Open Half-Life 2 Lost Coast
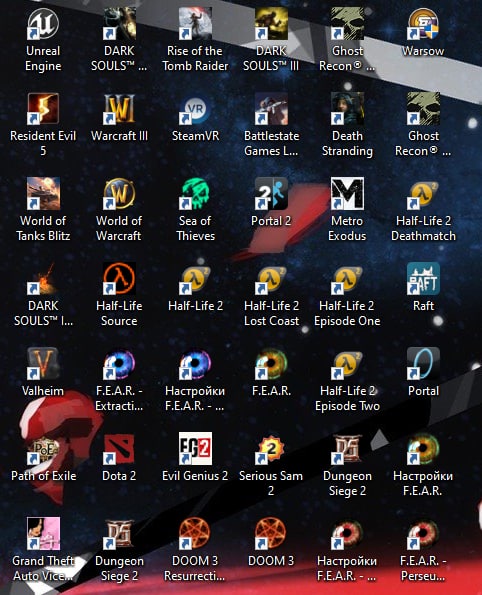Viewport: 482px width, 595px height. click(271, 279)
